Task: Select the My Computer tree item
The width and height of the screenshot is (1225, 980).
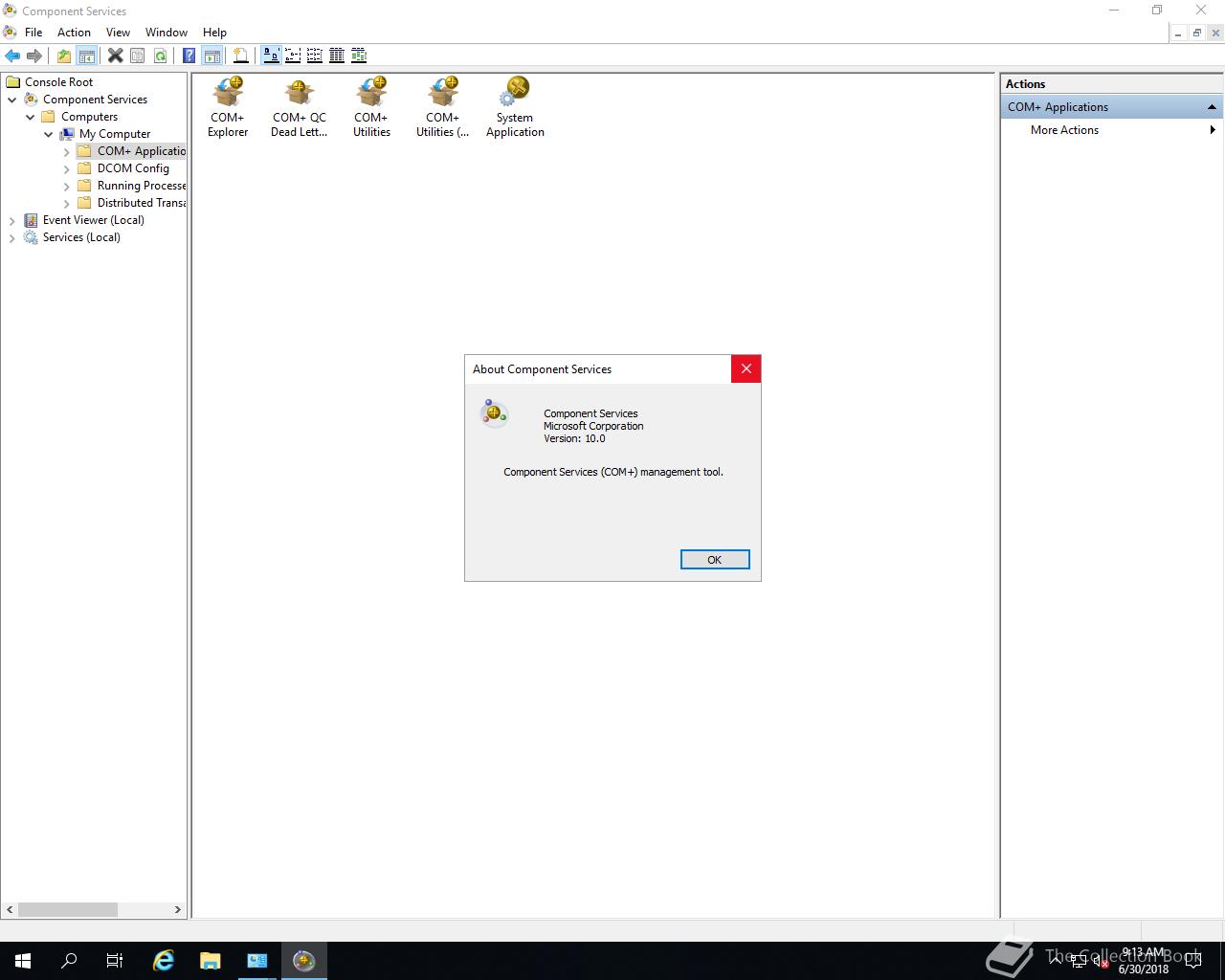Action: pyautogui.click(x=114, y=134)
